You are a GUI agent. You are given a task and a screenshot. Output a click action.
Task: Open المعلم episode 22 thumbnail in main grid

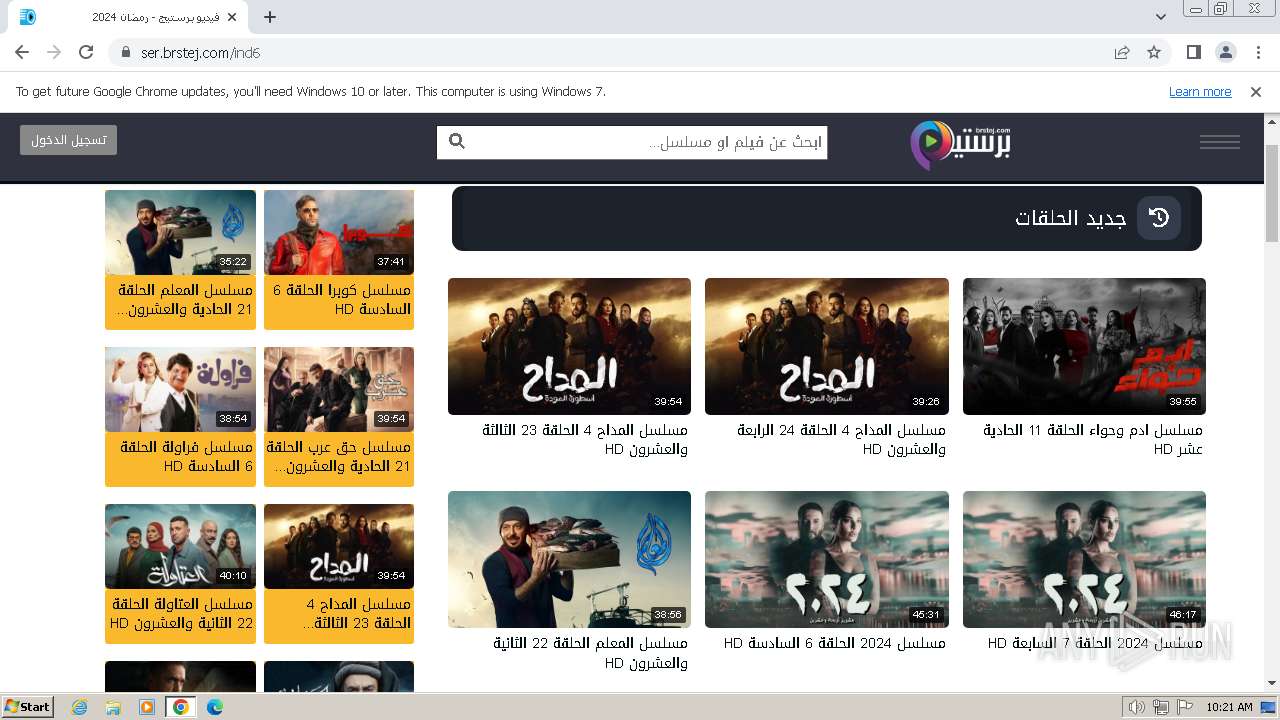pos(569,559)
